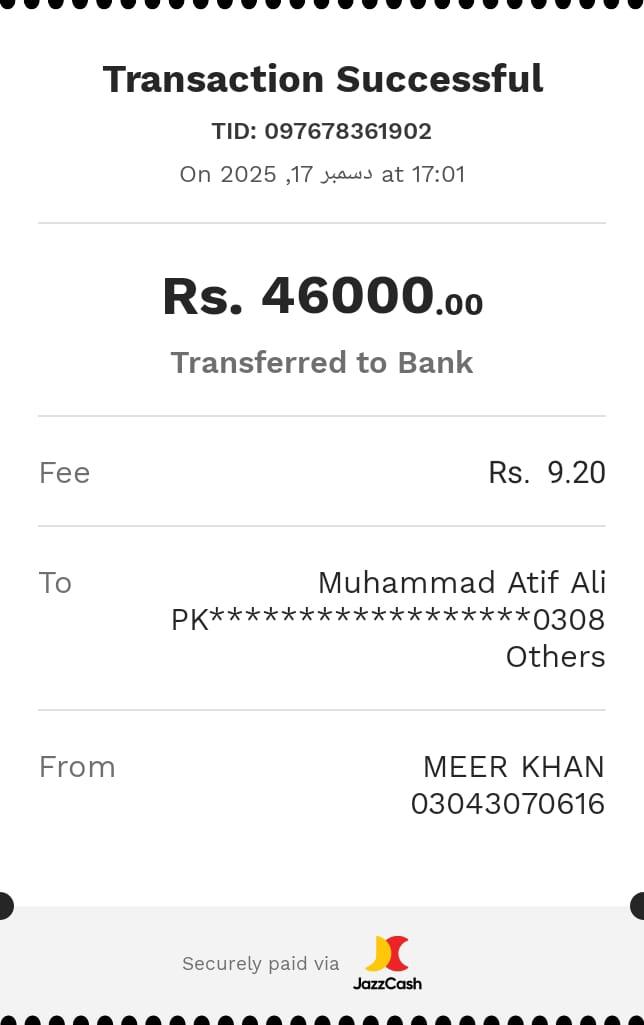This screenshot has width=644, height=1025.
Task: Click the Transaction Successful heading
Action: point(323,79)
